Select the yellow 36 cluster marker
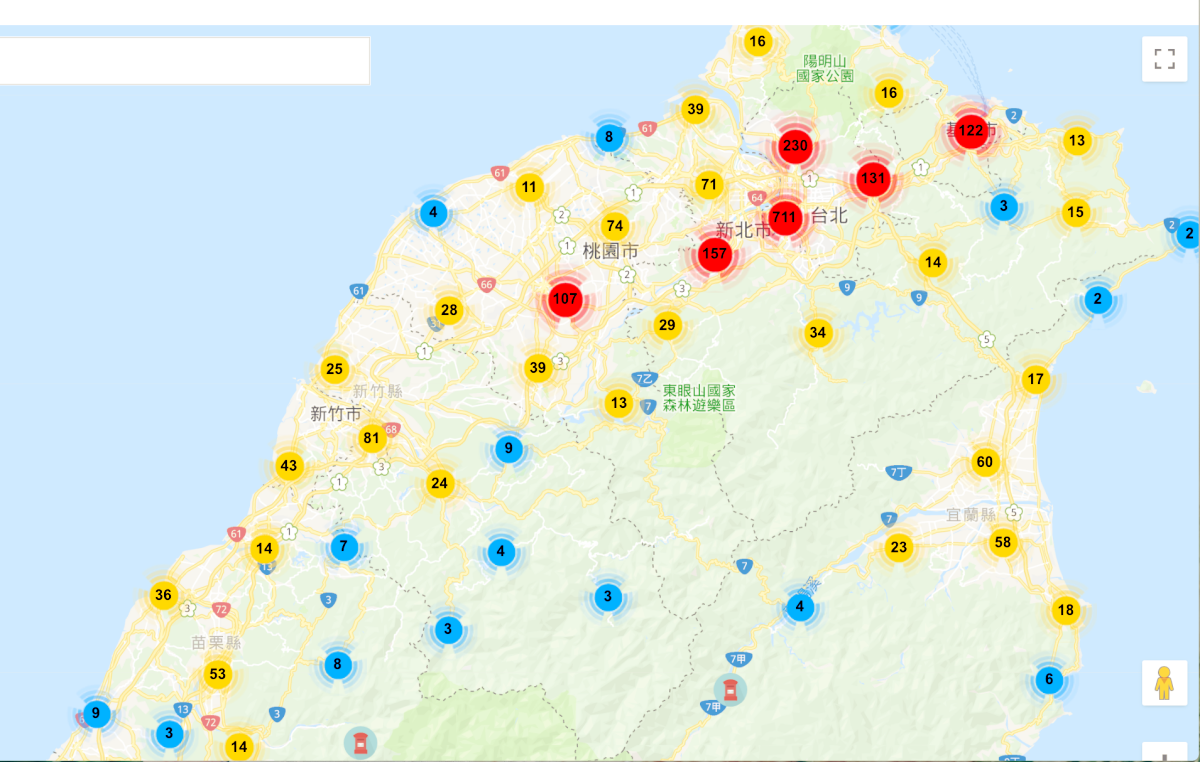The height and width of the screenshot is (762, 1200). click(163, 595)
